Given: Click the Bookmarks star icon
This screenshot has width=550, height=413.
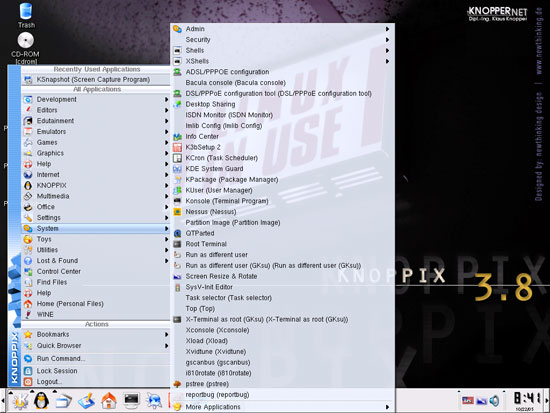Looking at the screenshot, I should [28, 334].
